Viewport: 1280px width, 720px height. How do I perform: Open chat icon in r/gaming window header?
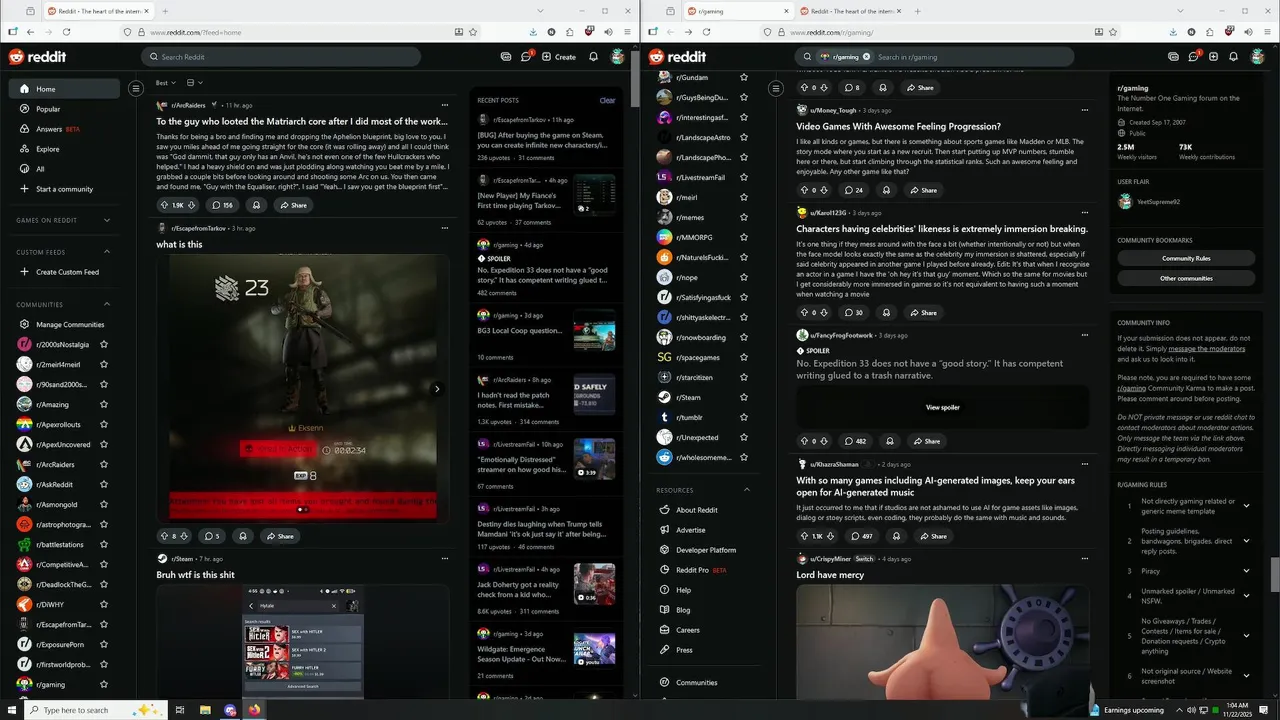1193,57
